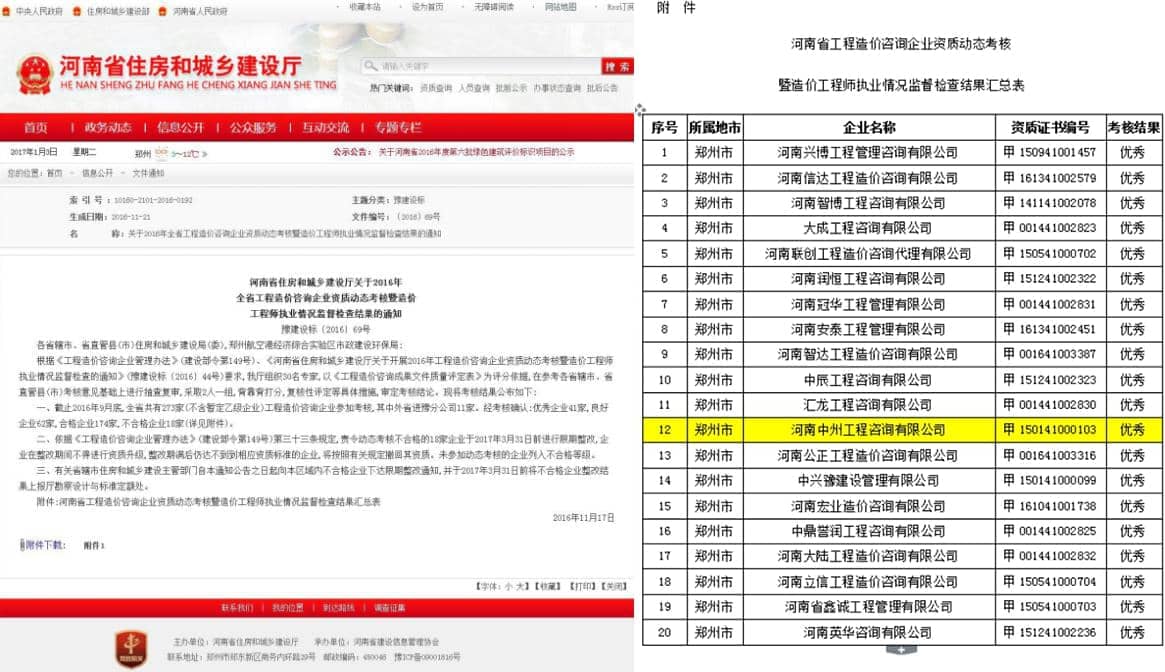Open 联系我们 in the footer bar
The image size is (1165, 672).
(x=237, y=608)
